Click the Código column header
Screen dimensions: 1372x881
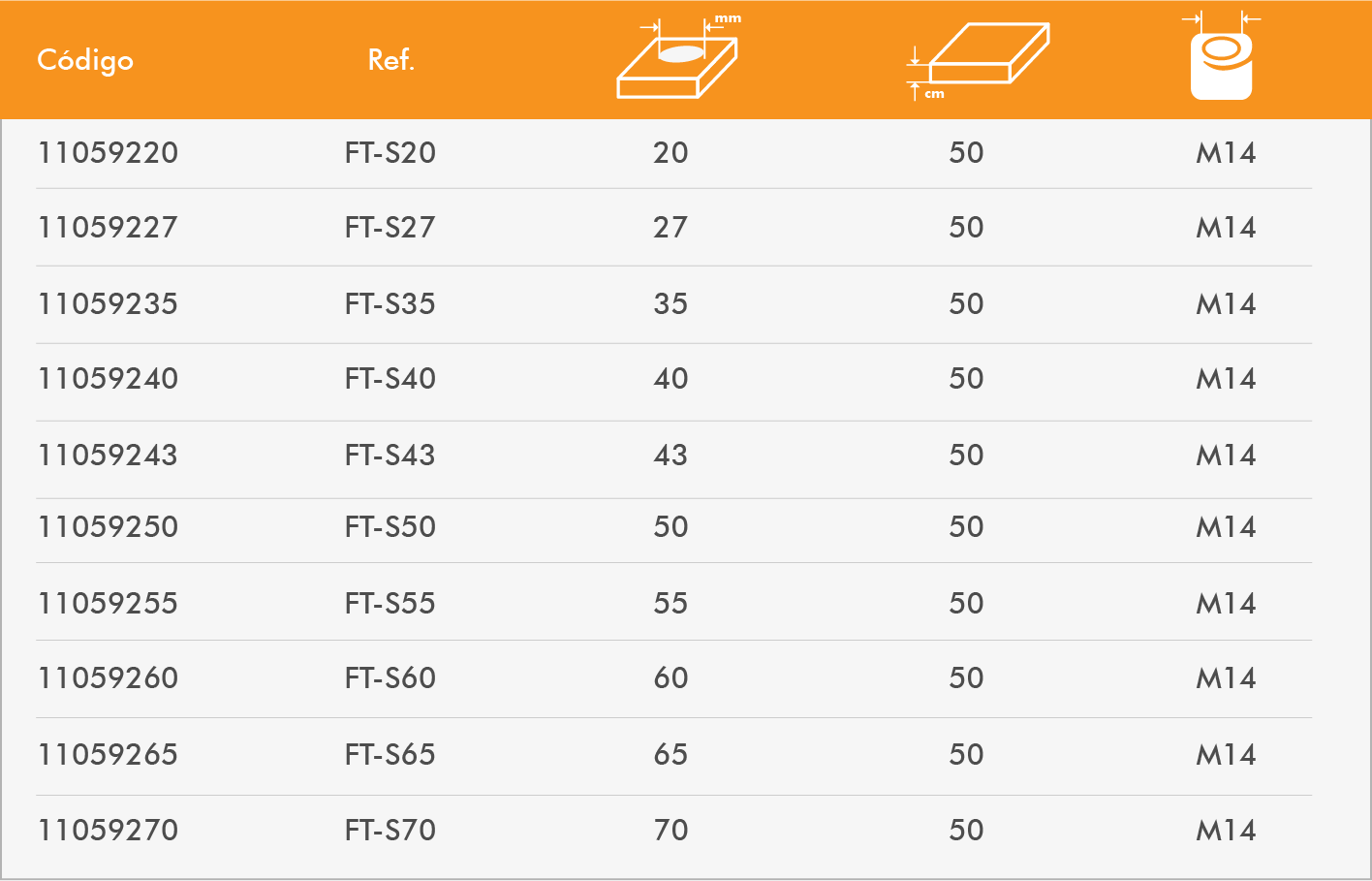coord(85,60)
